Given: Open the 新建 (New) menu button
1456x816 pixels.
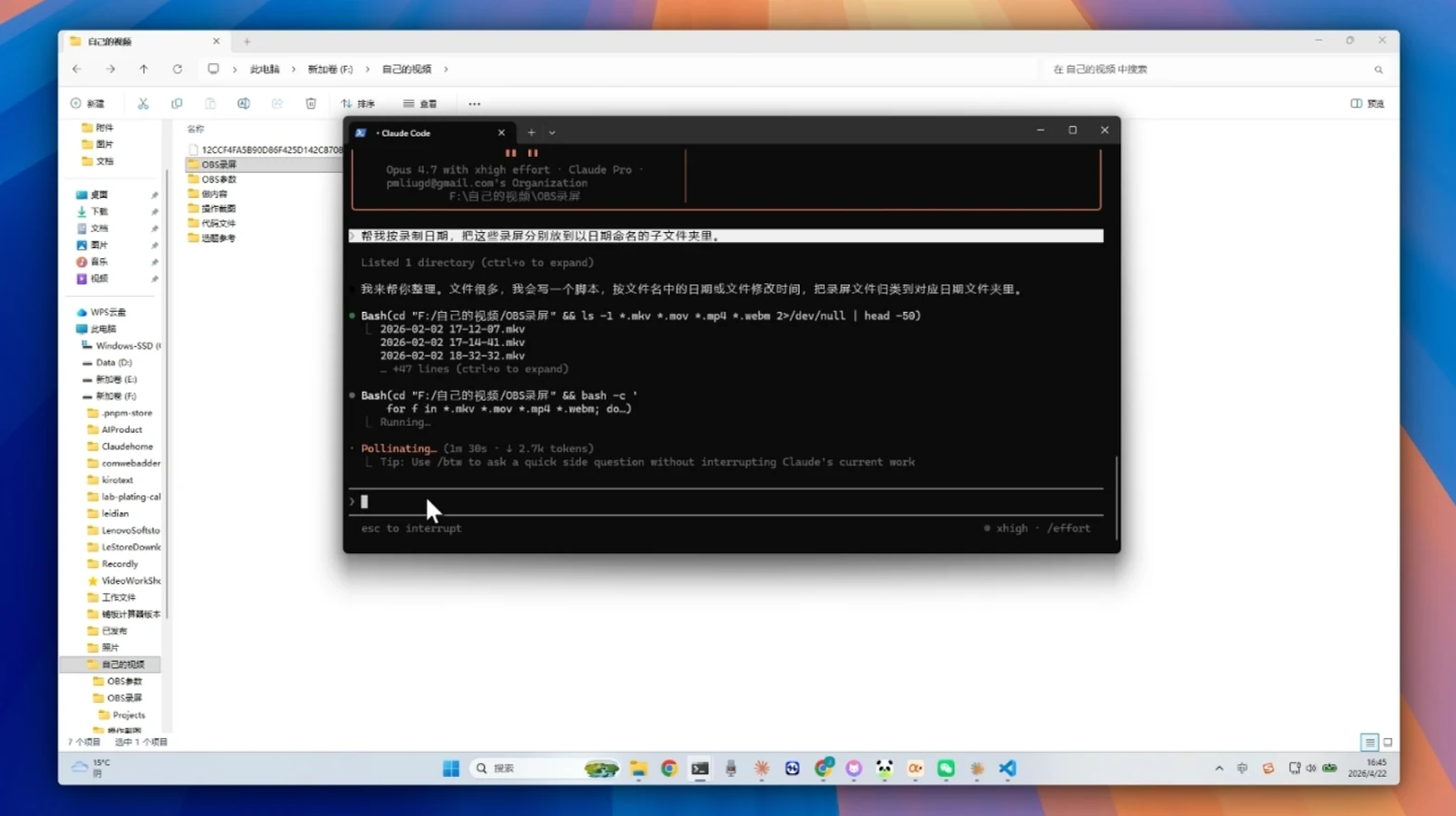Looking at the screenshot, I should pyautogui.click(x=88, y=103).
